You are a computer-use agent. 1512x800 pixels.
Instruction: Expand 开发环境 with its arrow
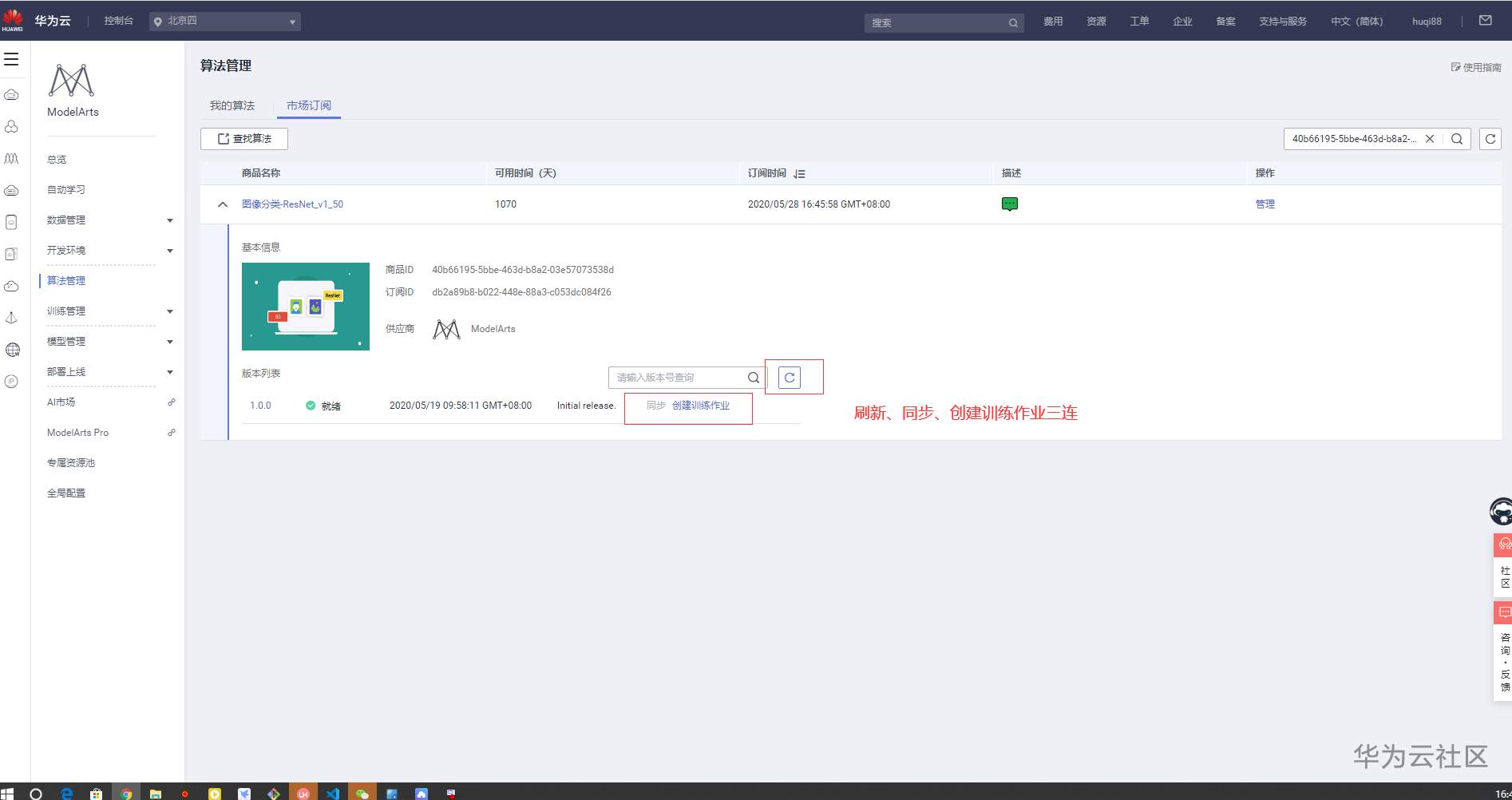(x=170, y=251)
